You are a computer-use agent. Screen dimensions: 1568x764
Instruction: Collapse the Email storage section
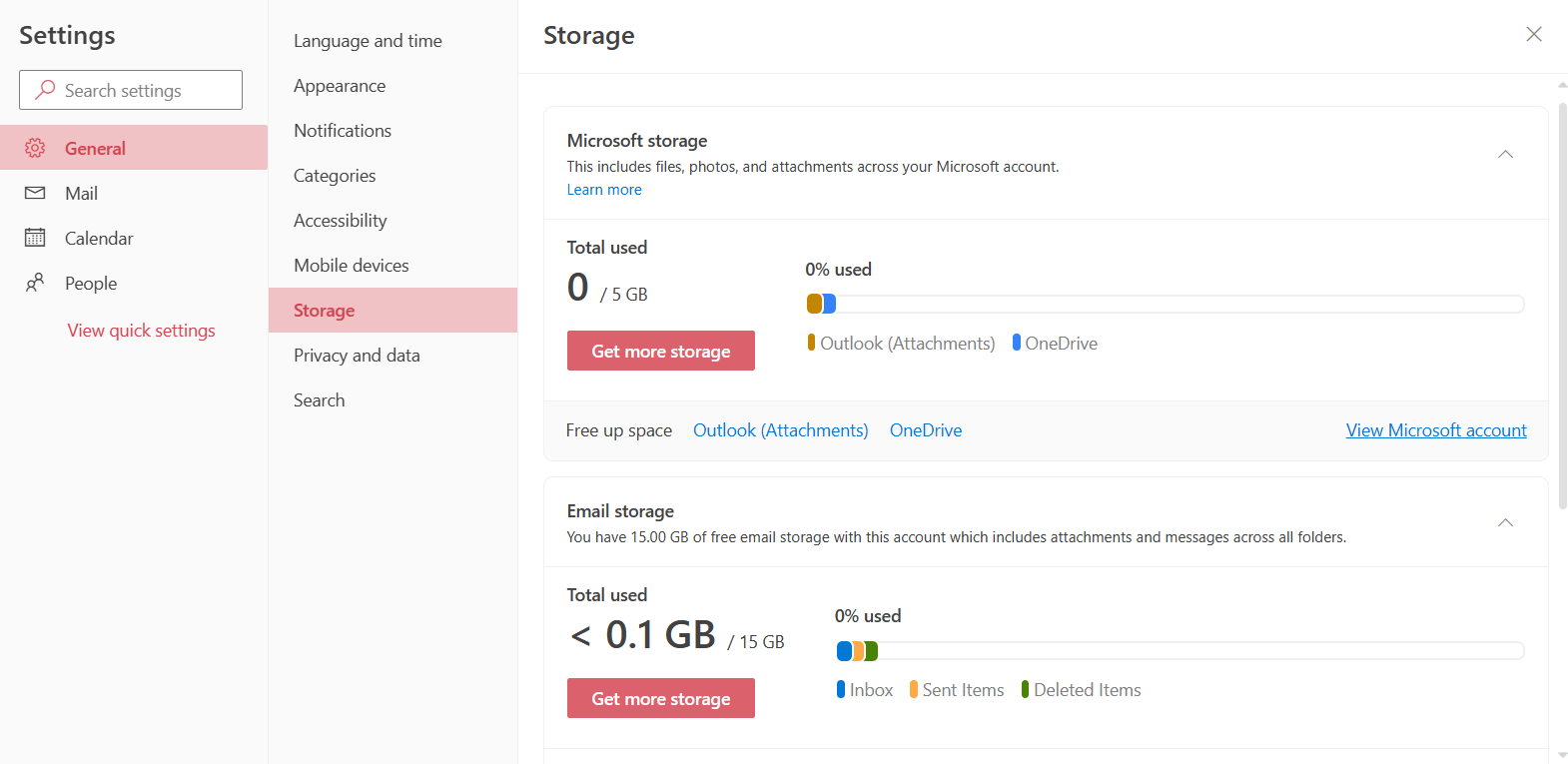(x=1505, y=523)
